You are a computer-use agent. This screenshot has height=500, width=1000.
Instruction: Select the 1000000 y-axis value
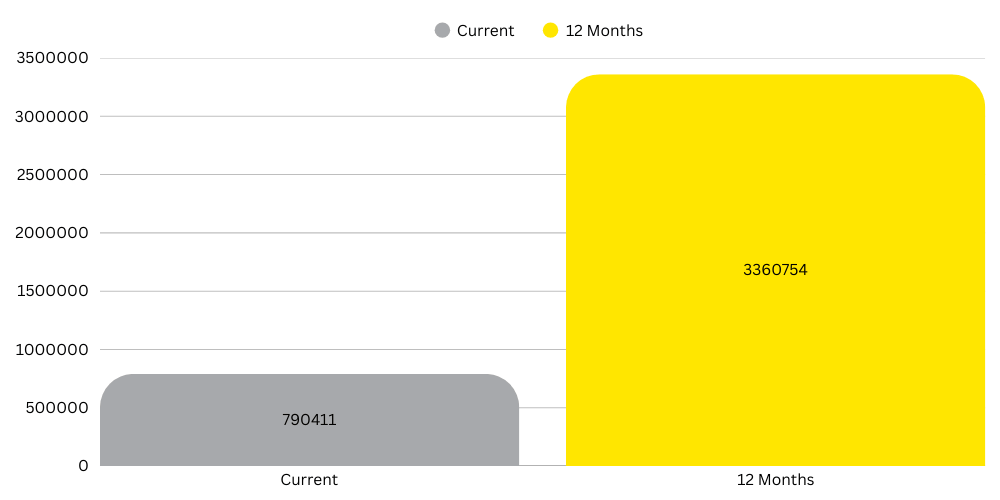(54, 350)
